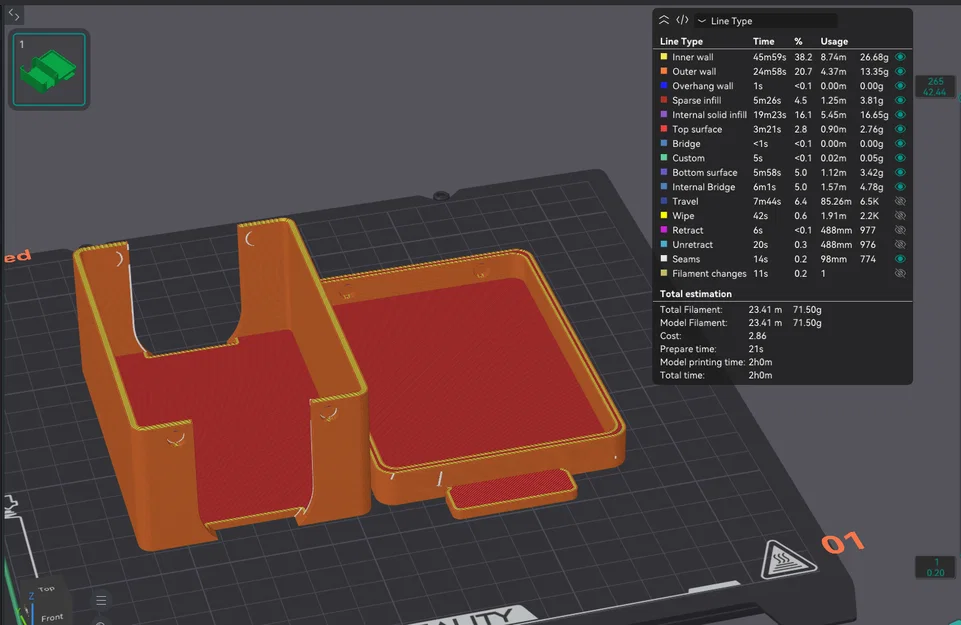Open the Line Type view mode dropdown
This screenshot has height=625, width=961.
tap(766, 21)
